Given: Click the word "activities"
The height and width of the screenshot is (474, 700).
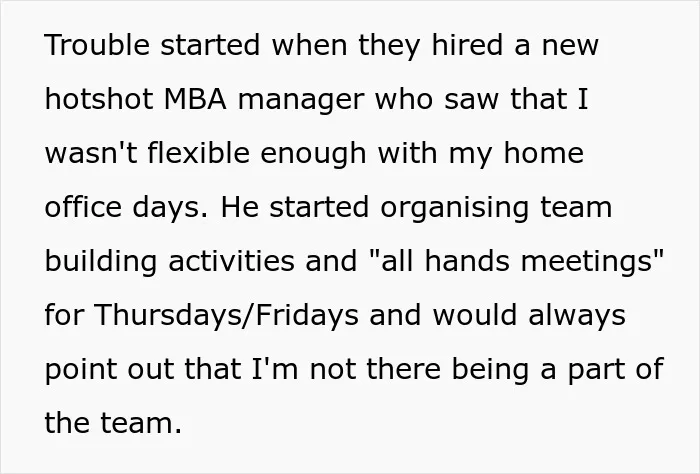Looking at the screenshot, I should click(x=231, y=261).
